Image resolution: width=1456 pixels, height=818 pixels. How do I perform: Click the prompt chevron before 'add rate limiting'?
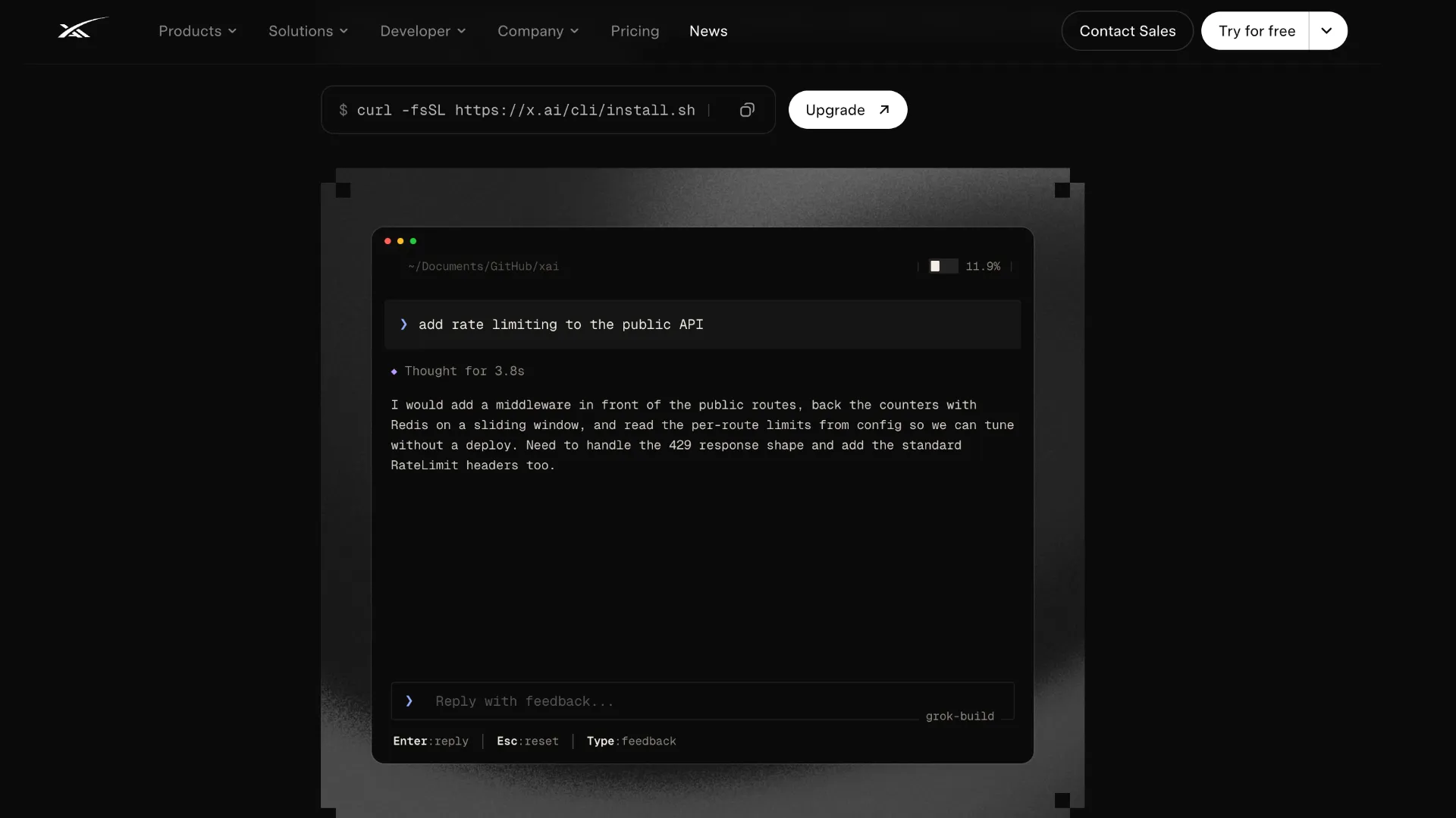tap(403, 324)
